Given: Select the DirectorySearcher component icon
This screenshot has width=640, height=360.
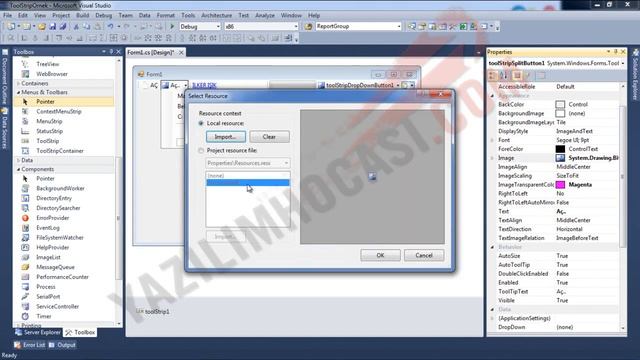Looking at the screenshot, I should (25, 208).
